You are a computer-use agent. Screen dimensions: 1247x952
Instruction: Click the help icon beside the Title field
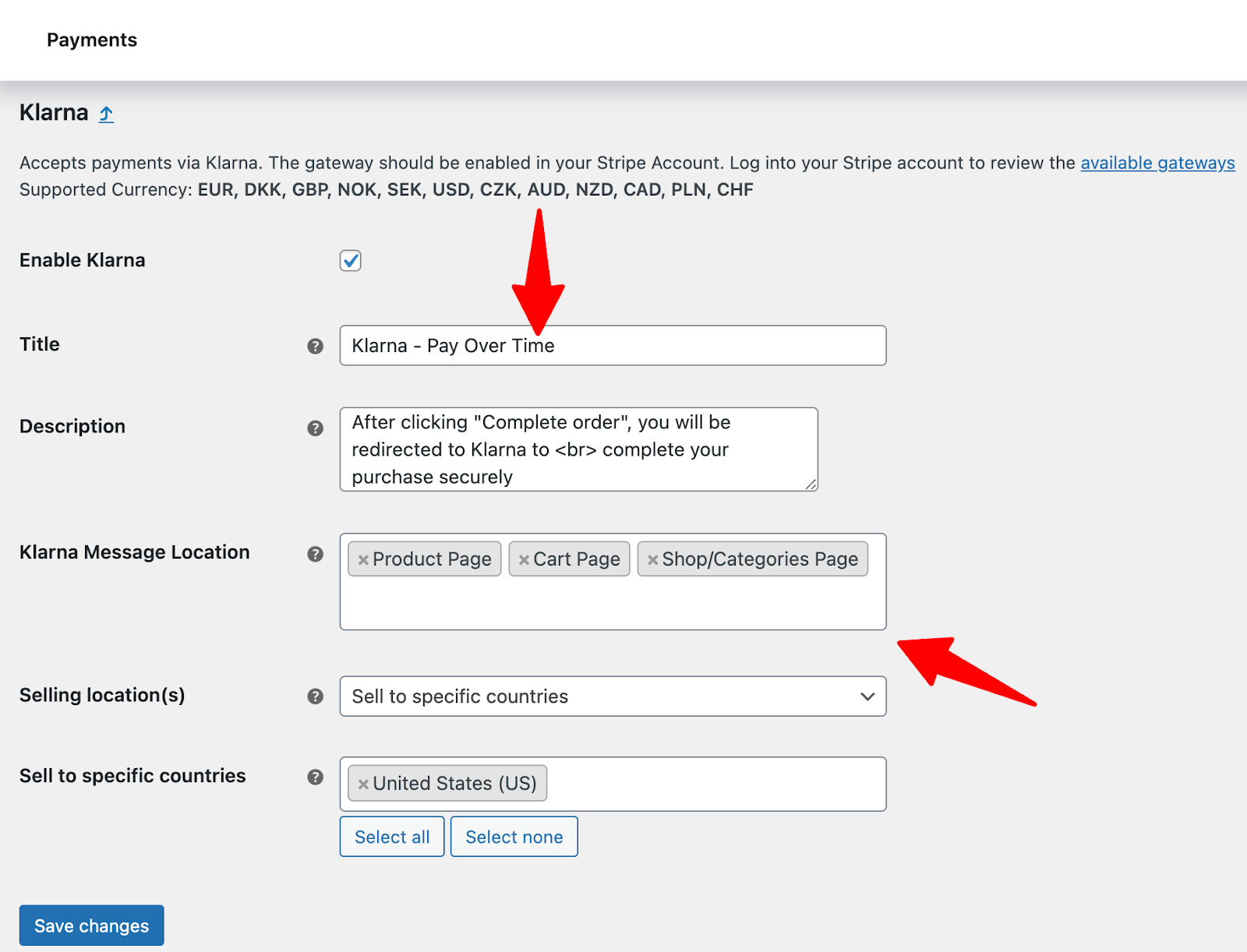(x=315, y=346)
